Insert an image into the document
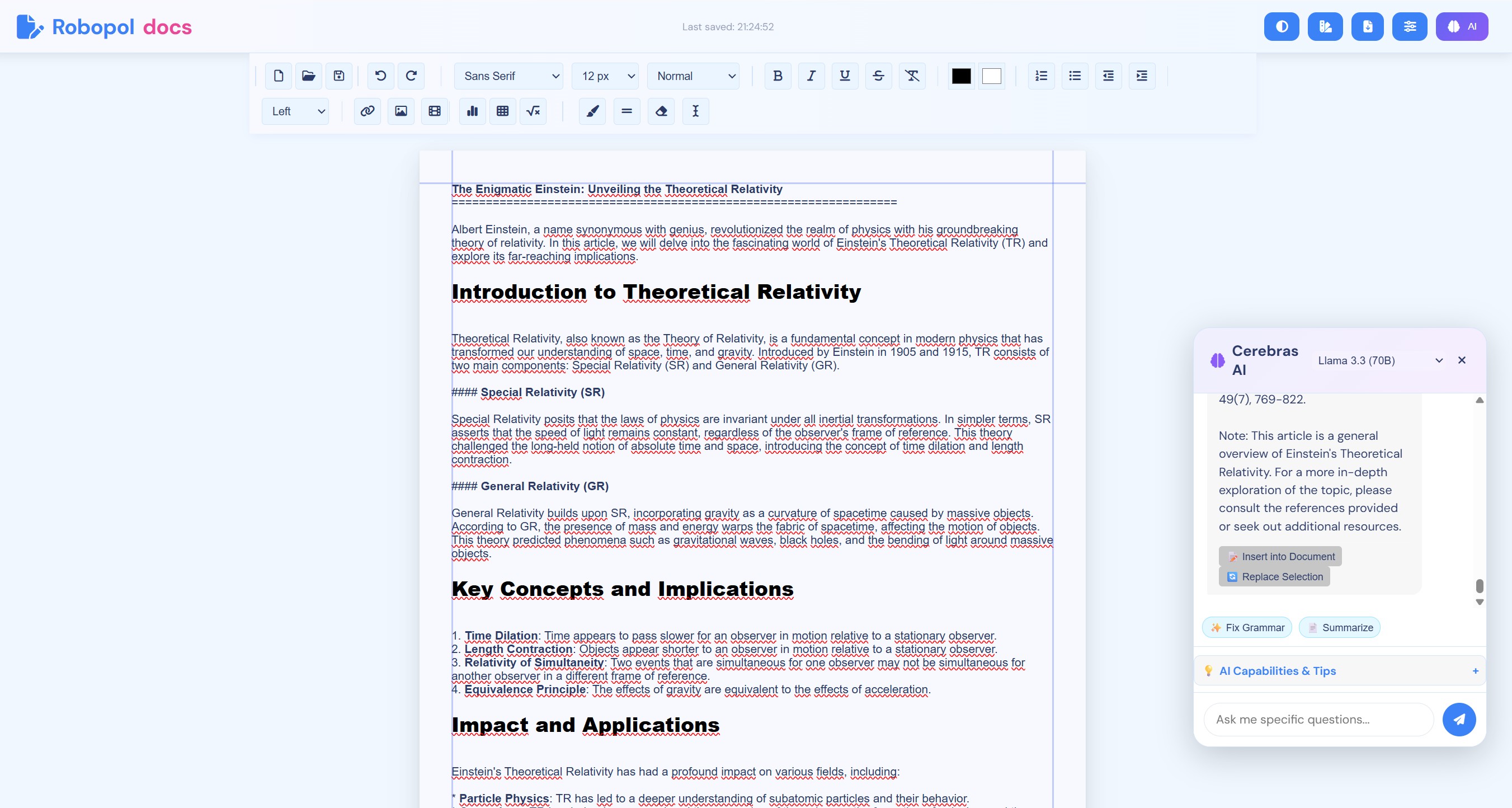 401,111
